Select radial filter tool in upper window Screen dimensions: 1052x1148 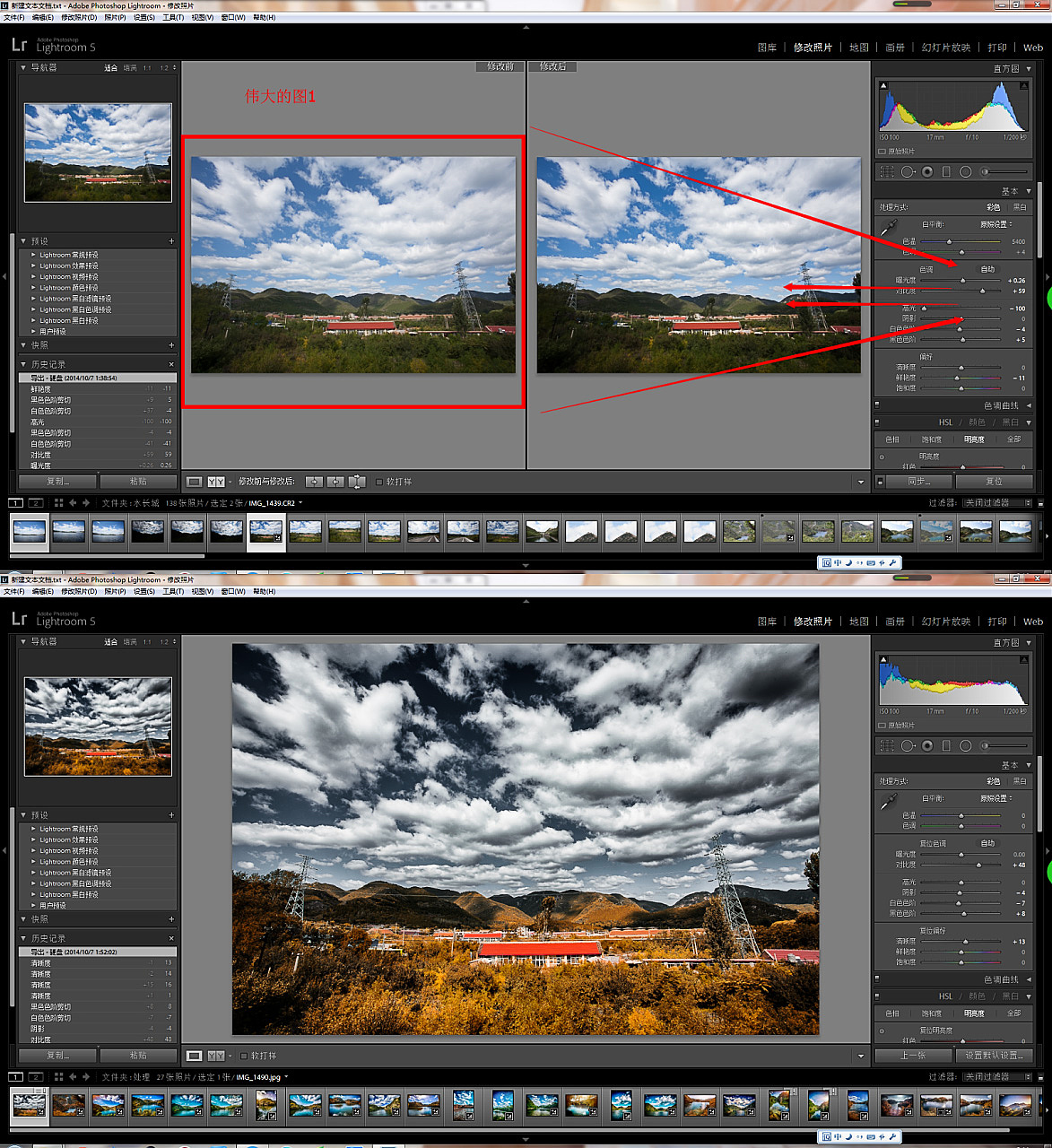966,171
